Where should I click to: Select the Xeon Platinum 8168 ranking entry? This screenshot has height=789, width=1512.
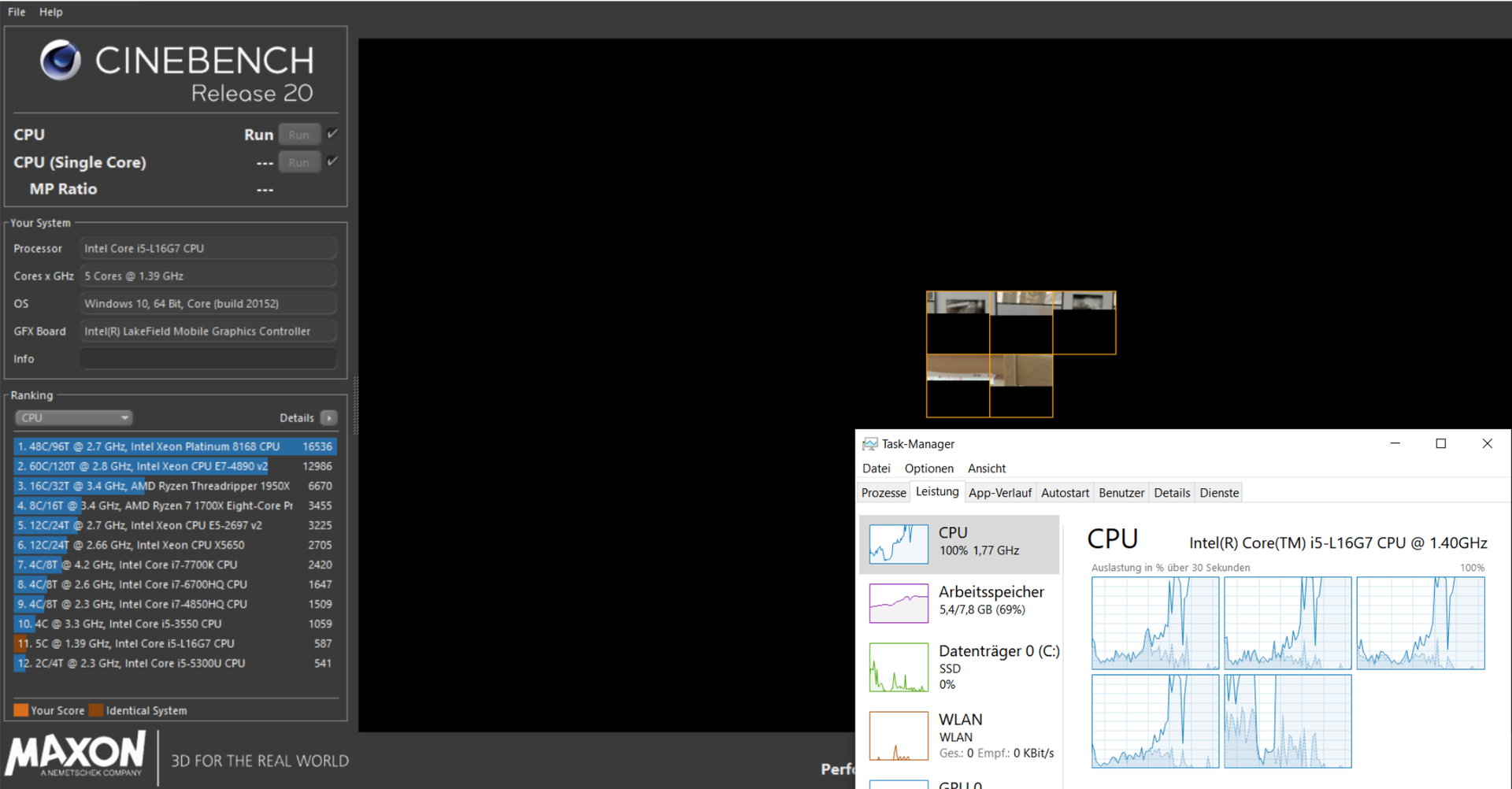coord(175,446)
